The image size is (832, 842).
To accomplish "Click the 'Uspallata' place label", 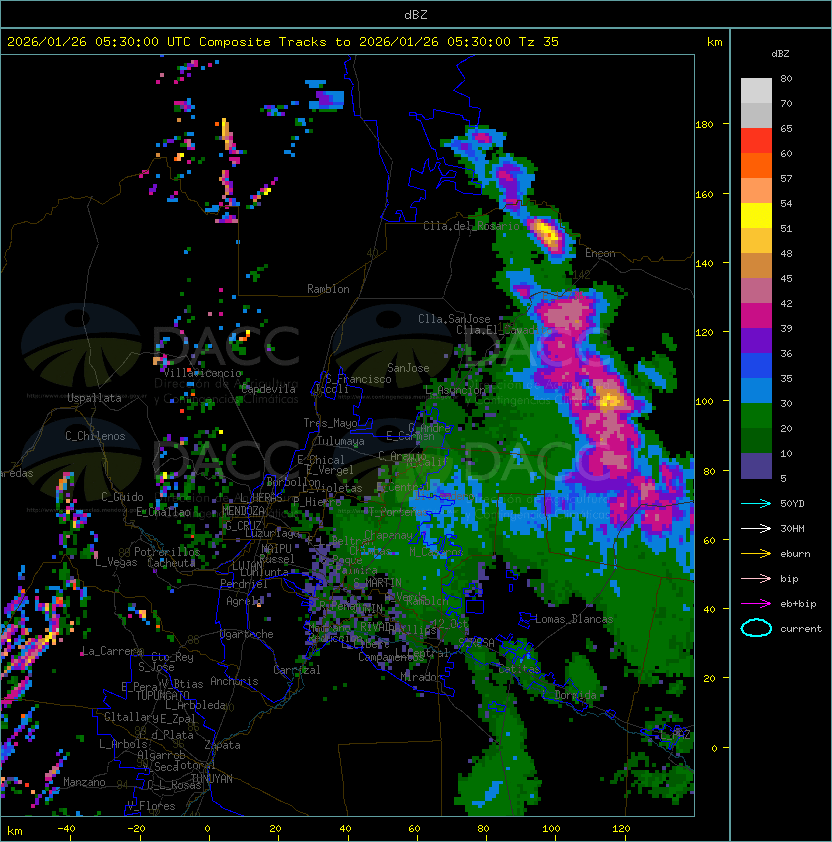I will pos(94,398).
